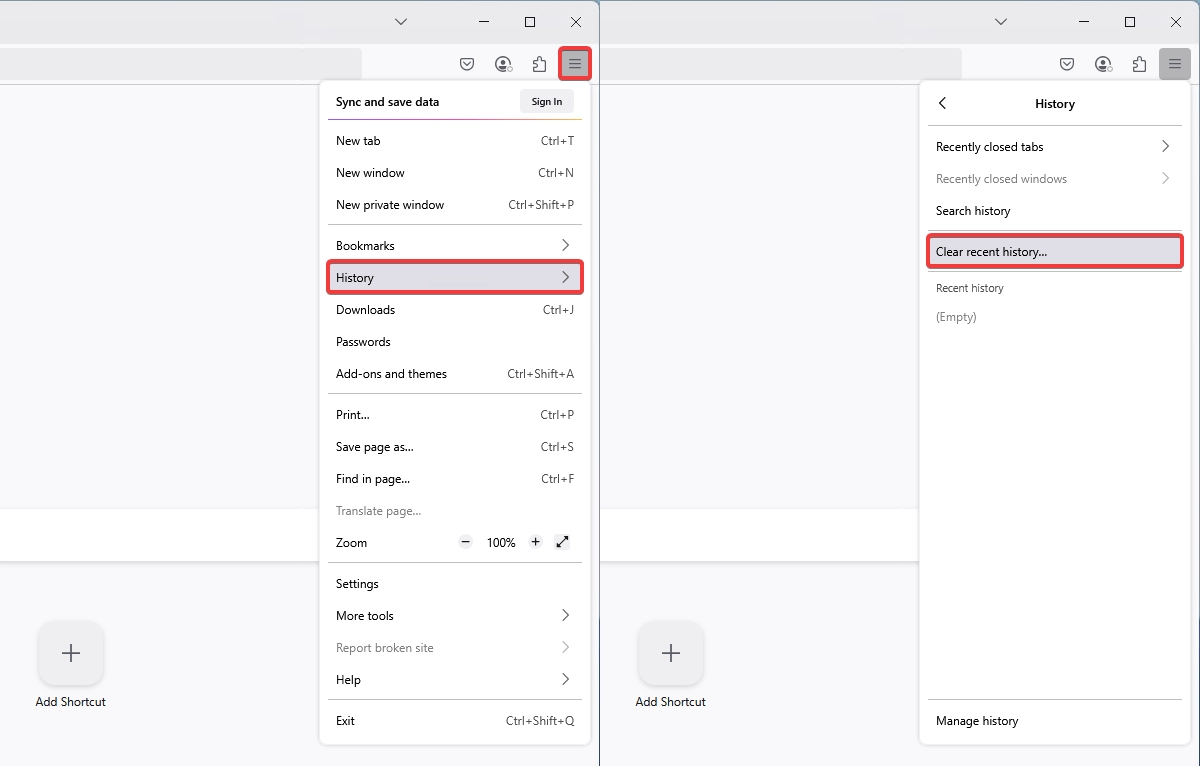The height and width of the screenshot is (766, 1200).
Task: Click the address bar in right window
Action: click(781, 64)
